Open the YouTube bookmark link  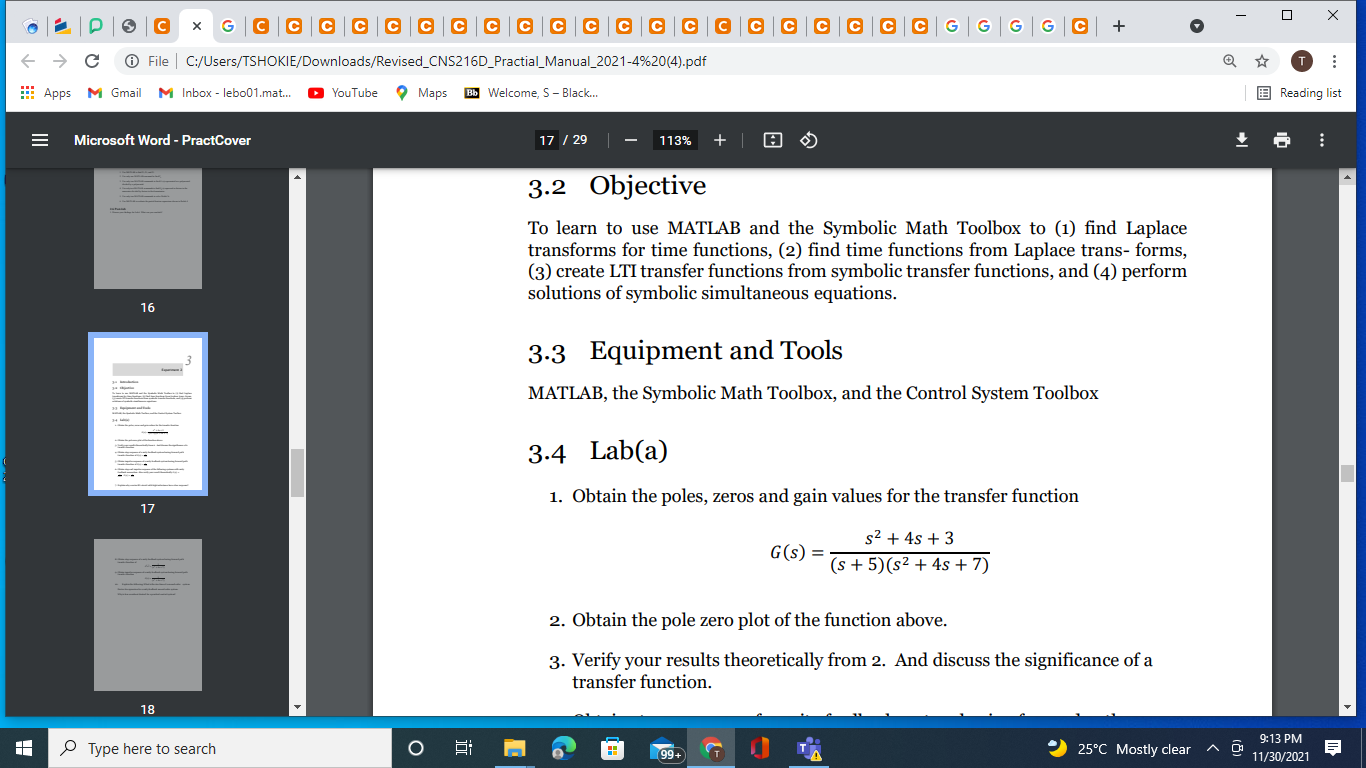tap(345, 92)
